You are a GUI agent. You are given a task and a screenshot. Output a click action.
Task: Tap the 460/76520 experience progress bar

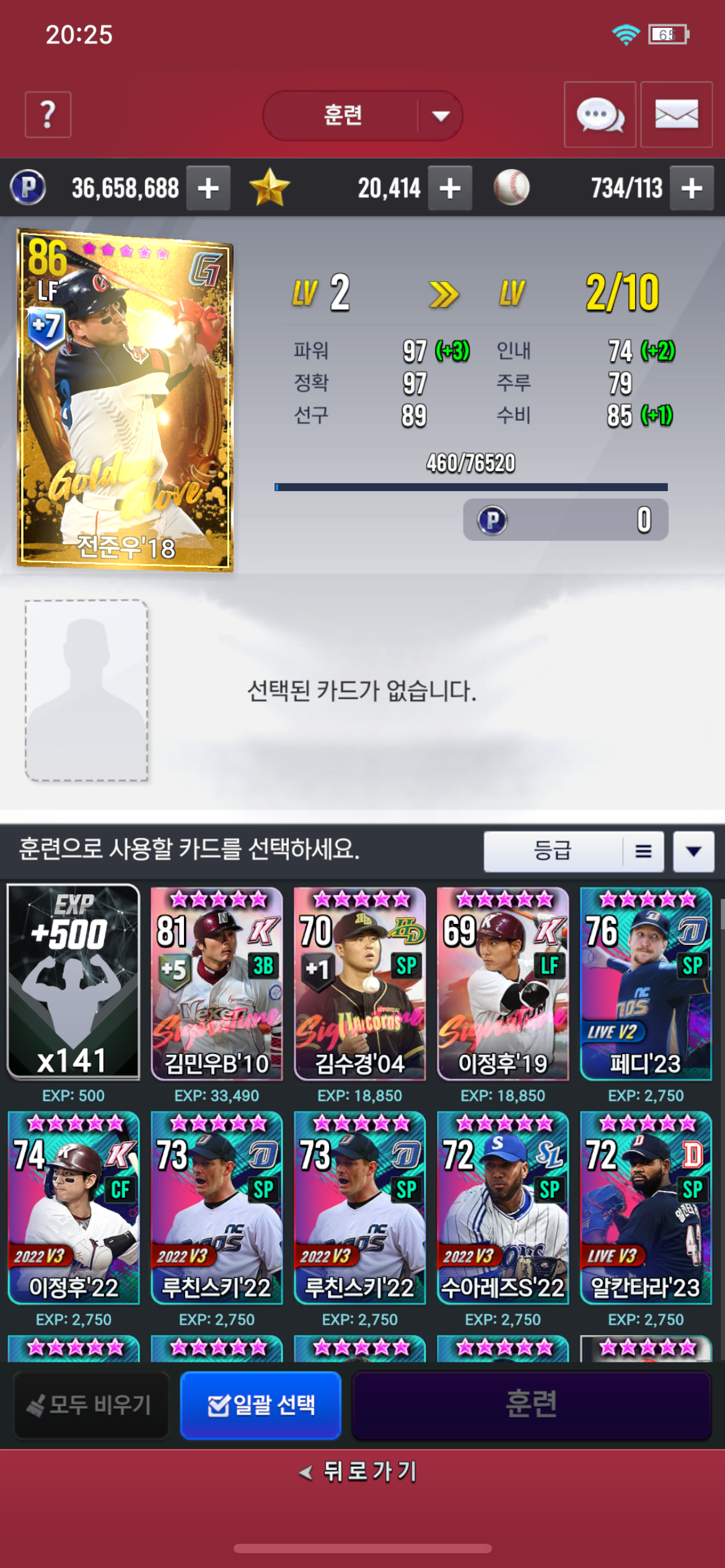(471, 487)
